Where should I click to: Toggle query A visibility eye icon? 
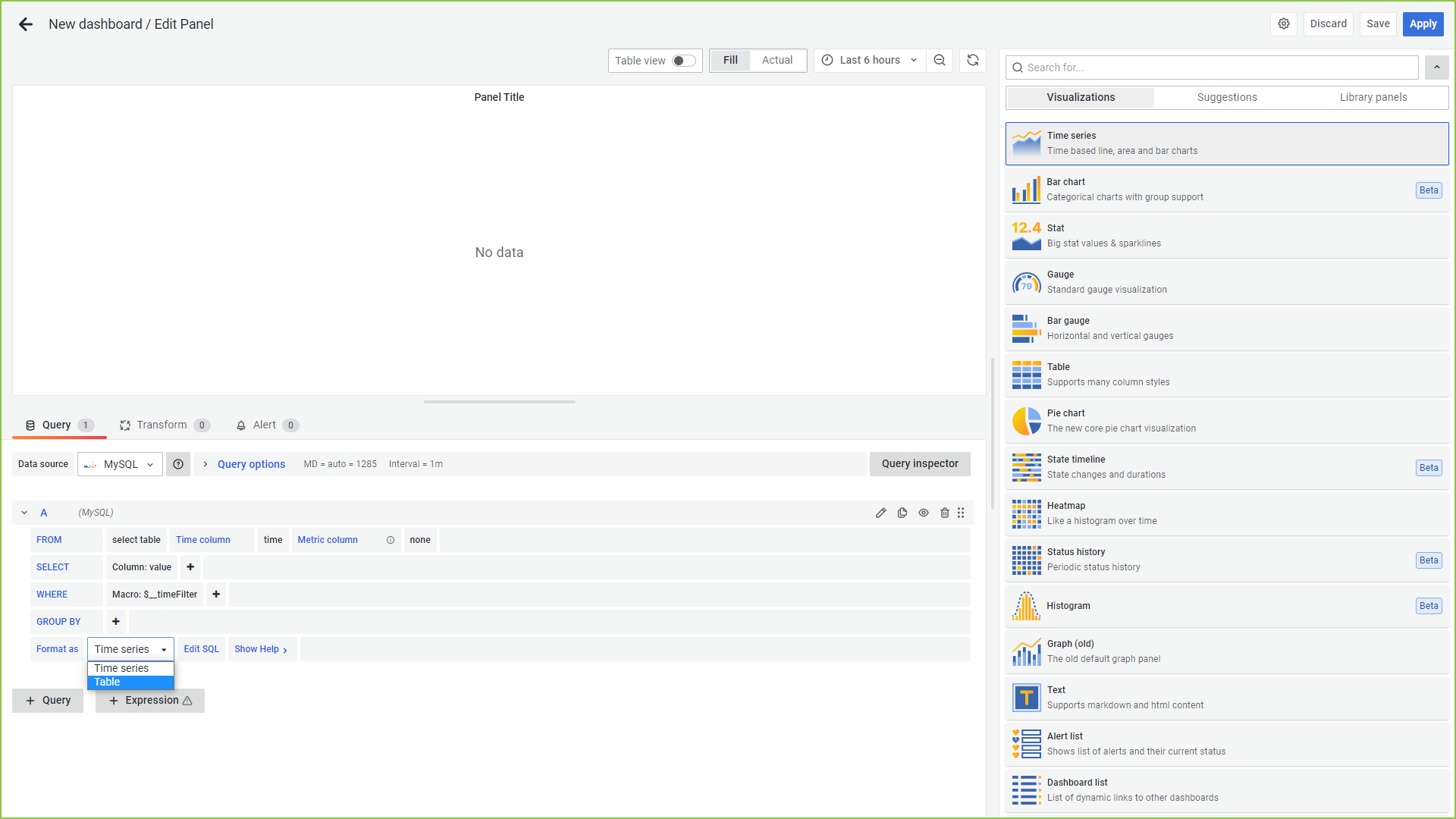click(924, 513)
